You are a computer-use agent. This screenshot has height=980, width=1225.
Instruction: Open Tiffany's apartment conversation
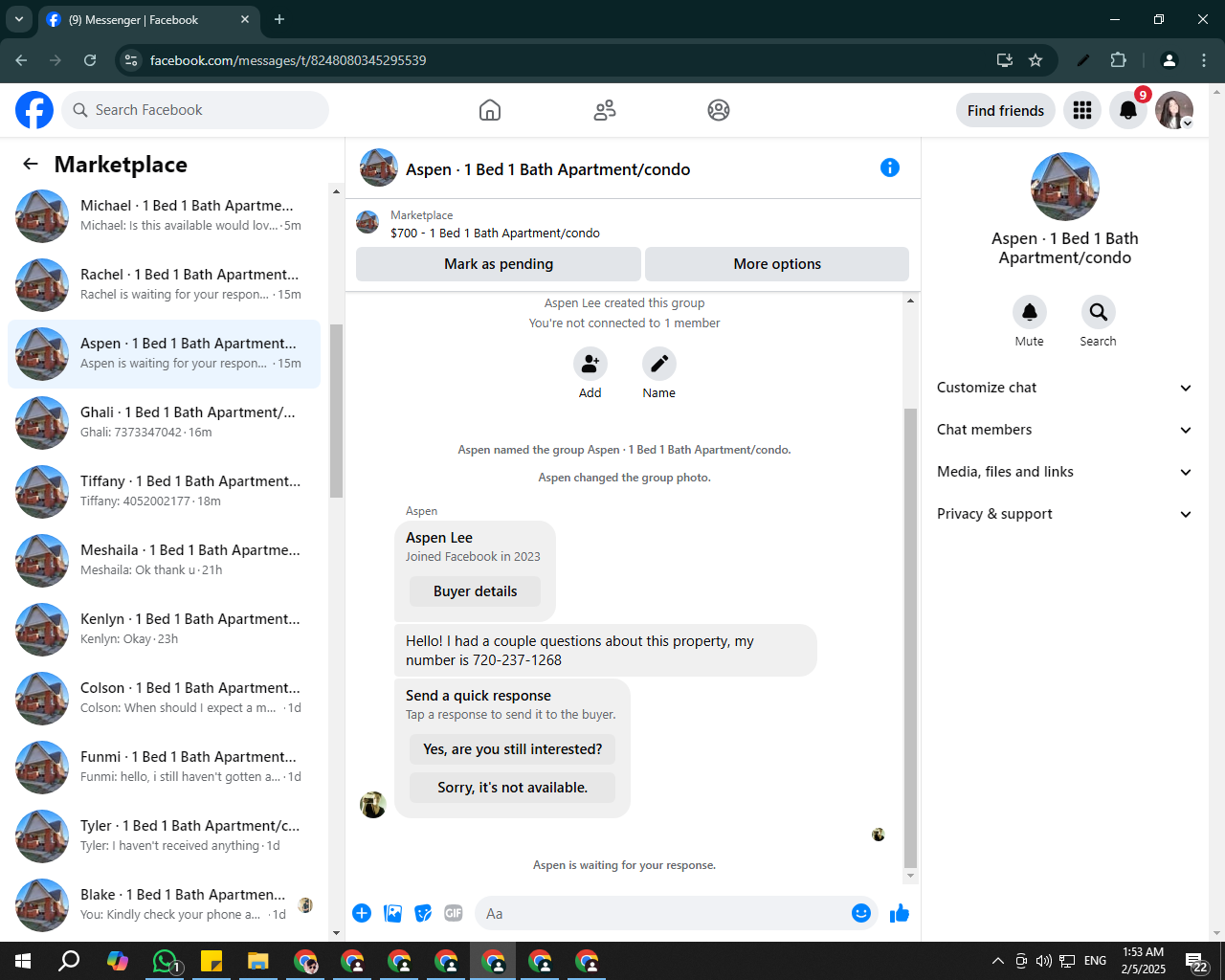164,492
